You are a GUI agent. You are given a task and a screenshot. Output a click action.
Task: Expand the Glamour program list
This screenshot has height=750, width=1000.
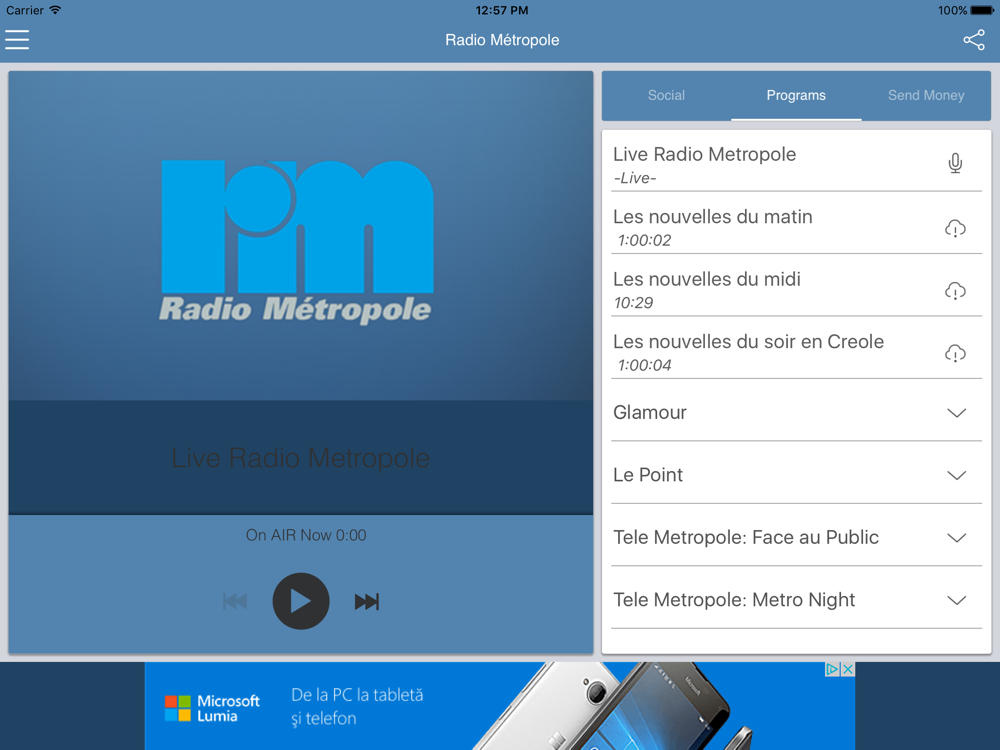tap(956, 413)
